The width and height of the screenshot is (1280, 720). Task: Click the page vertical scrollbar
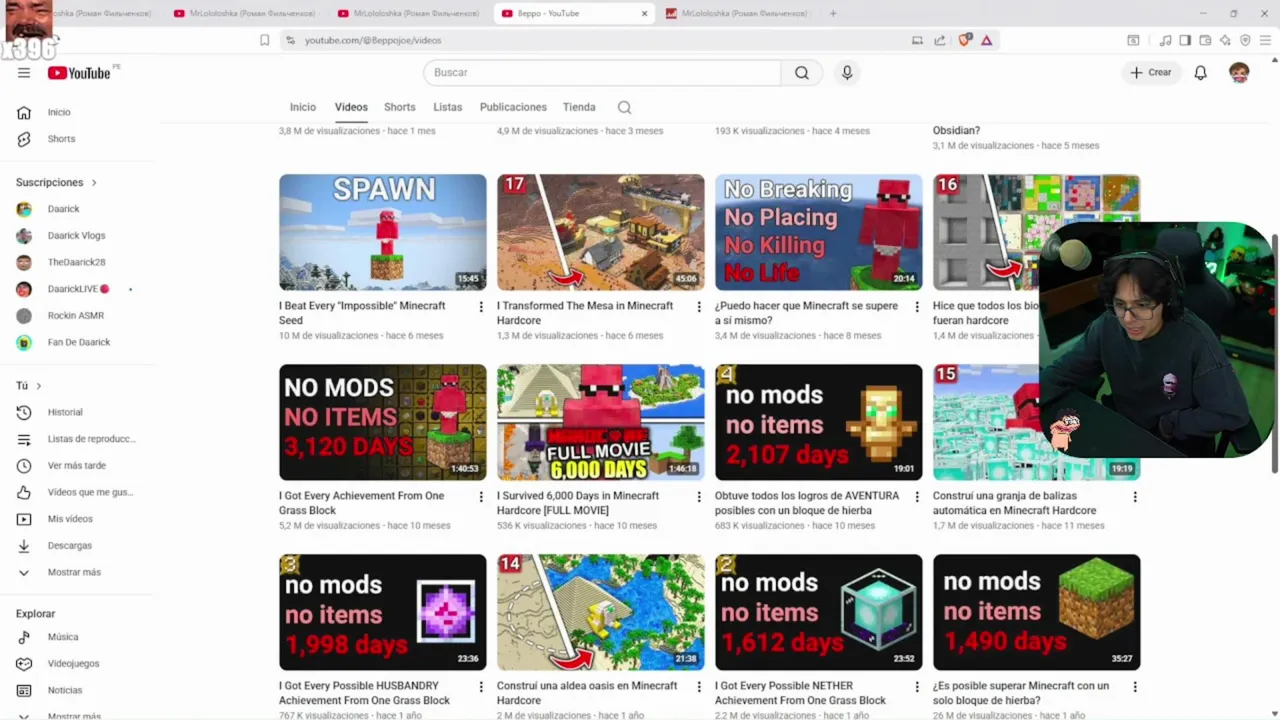coord(1275,355)
